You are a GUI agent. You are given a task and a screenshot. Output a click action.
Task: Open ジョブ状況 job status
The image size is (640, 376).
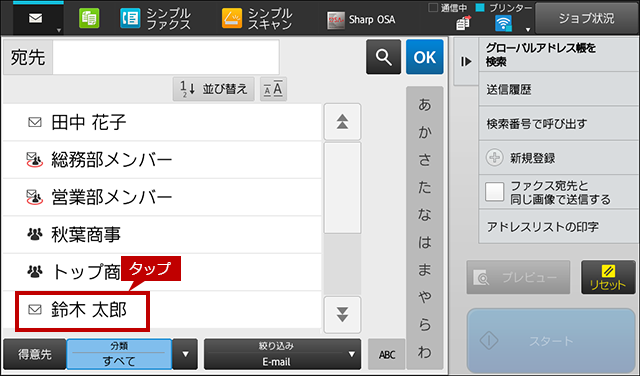tap(586, 18)
